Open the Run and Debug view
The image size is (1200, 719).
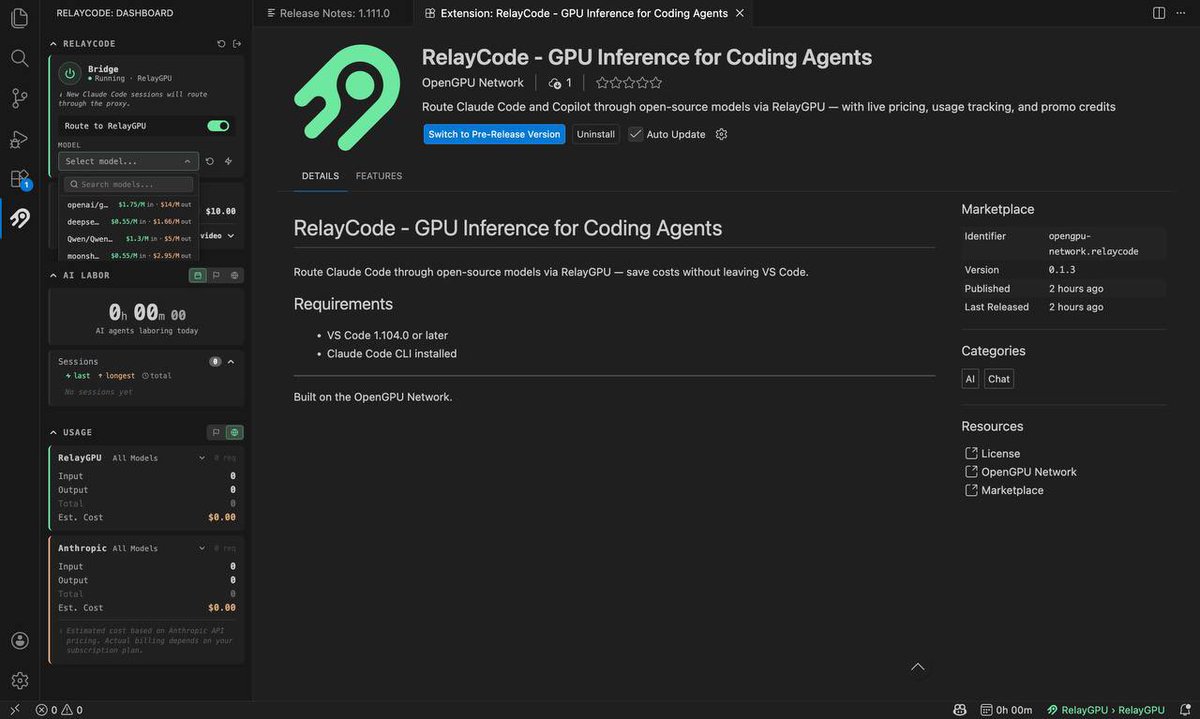(19, 139)
